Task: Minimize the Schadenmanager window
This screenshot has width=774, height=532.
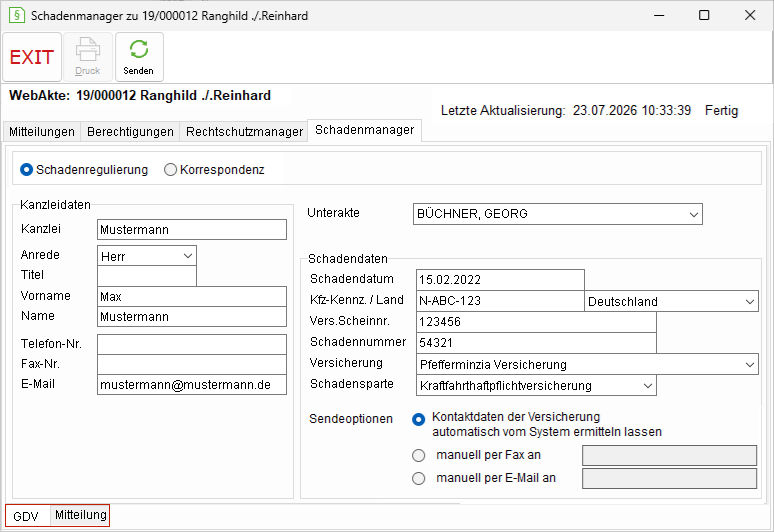Action: (659, 15)
